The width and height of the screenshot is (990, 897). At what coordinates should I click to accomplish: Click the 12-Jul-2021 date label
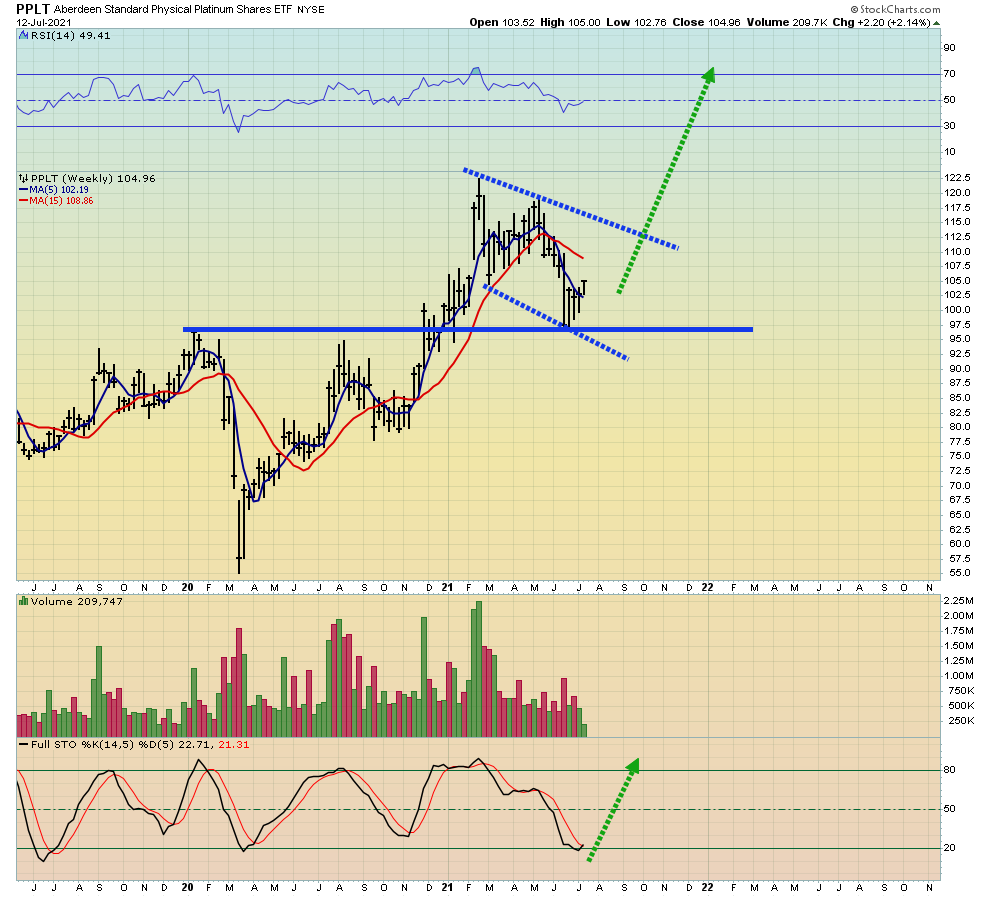(x=44, y=23)
